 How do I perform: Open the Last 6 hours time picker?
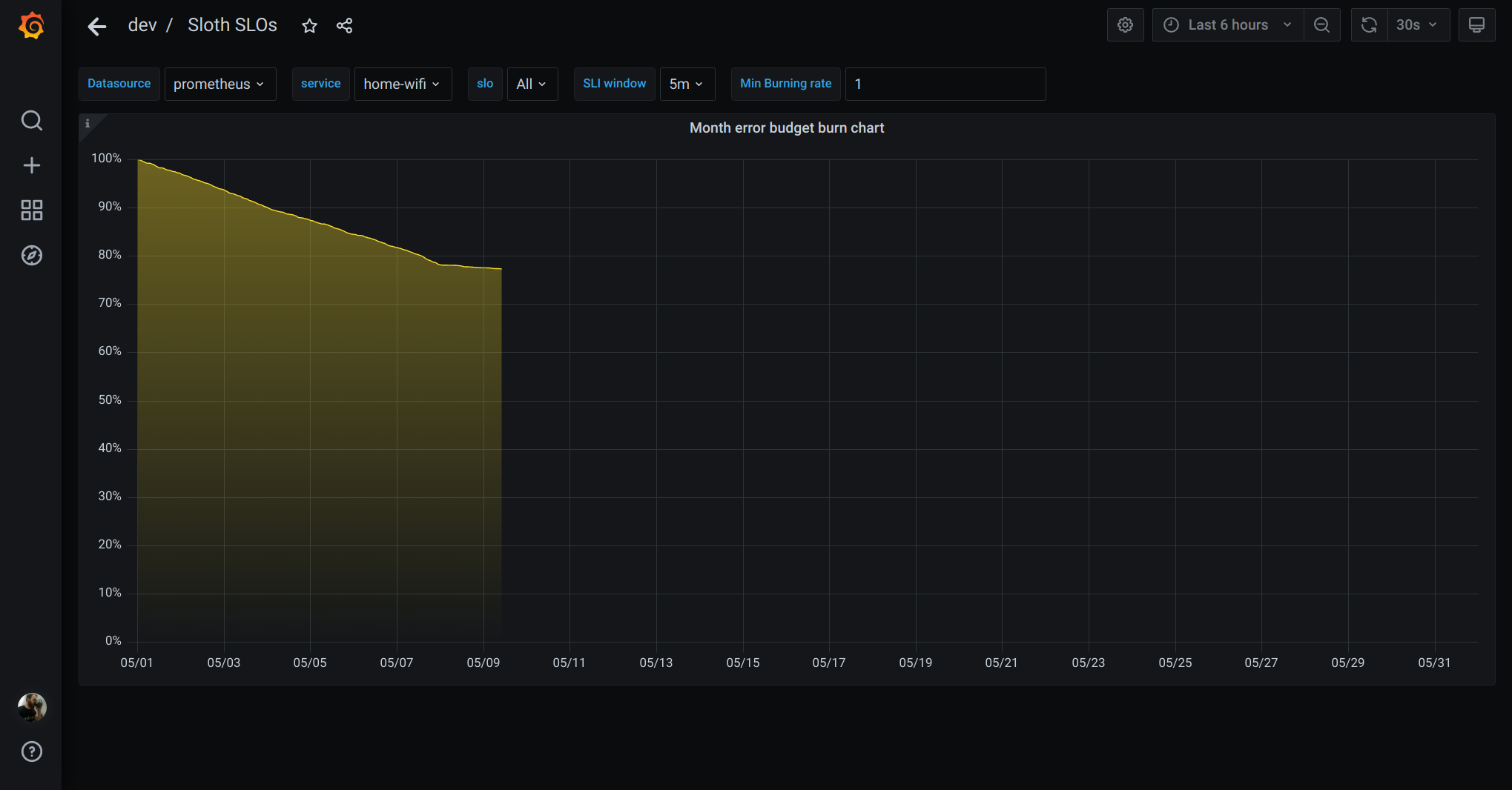coord(1228,25)
